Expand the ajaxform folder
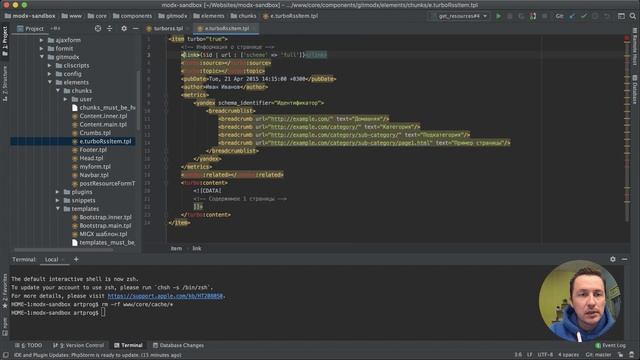This screenshot has height=360, width=640. [42, 40]
